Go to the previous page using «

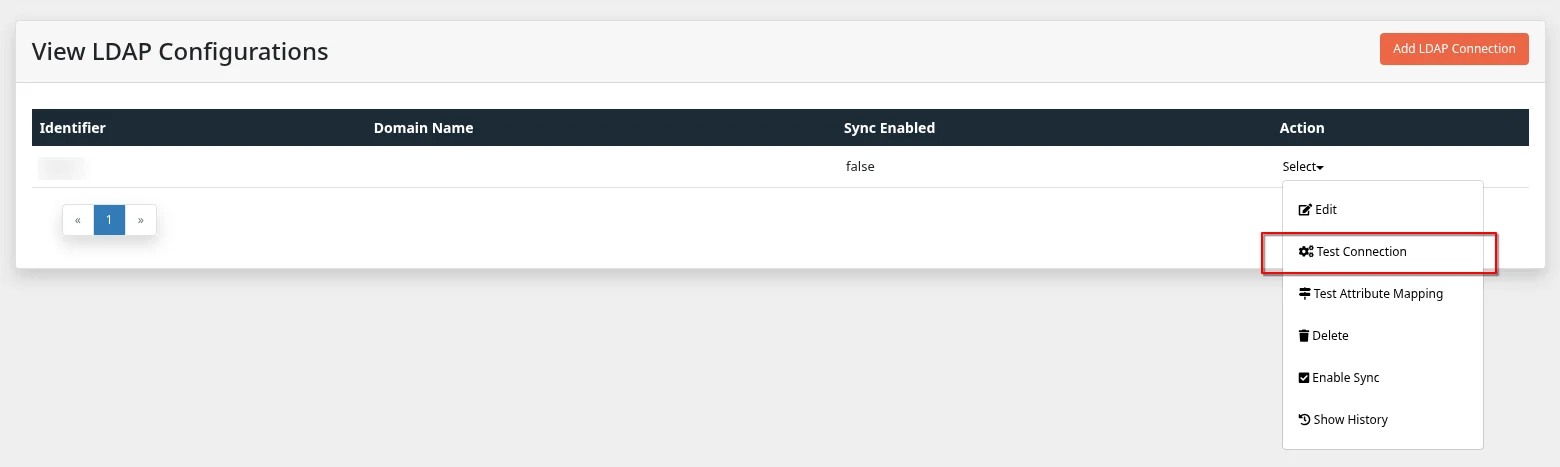click(x=78, y=220)
